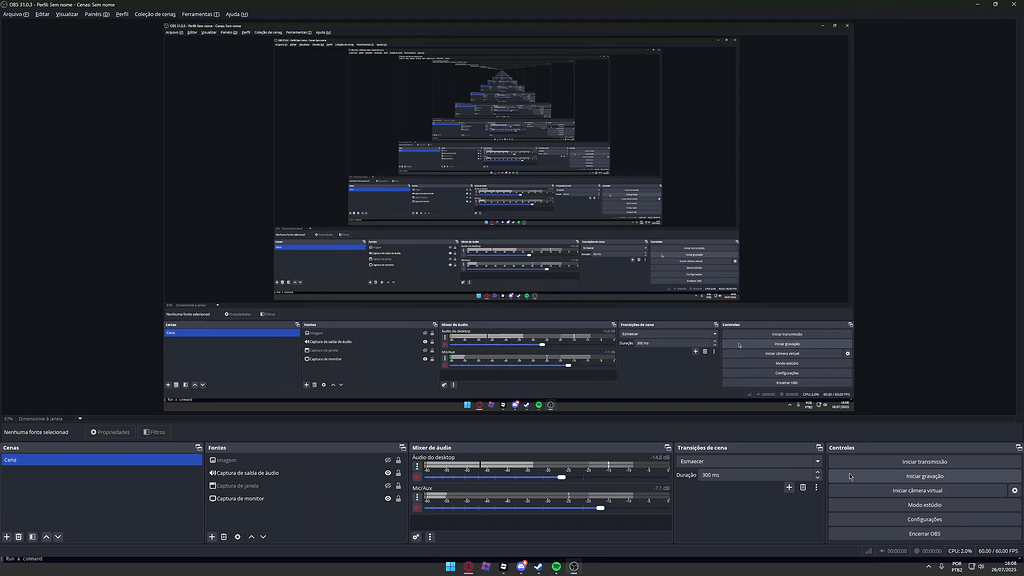
Task: Open Mic/Aux three-dot options menu
Action: (417, 497)
